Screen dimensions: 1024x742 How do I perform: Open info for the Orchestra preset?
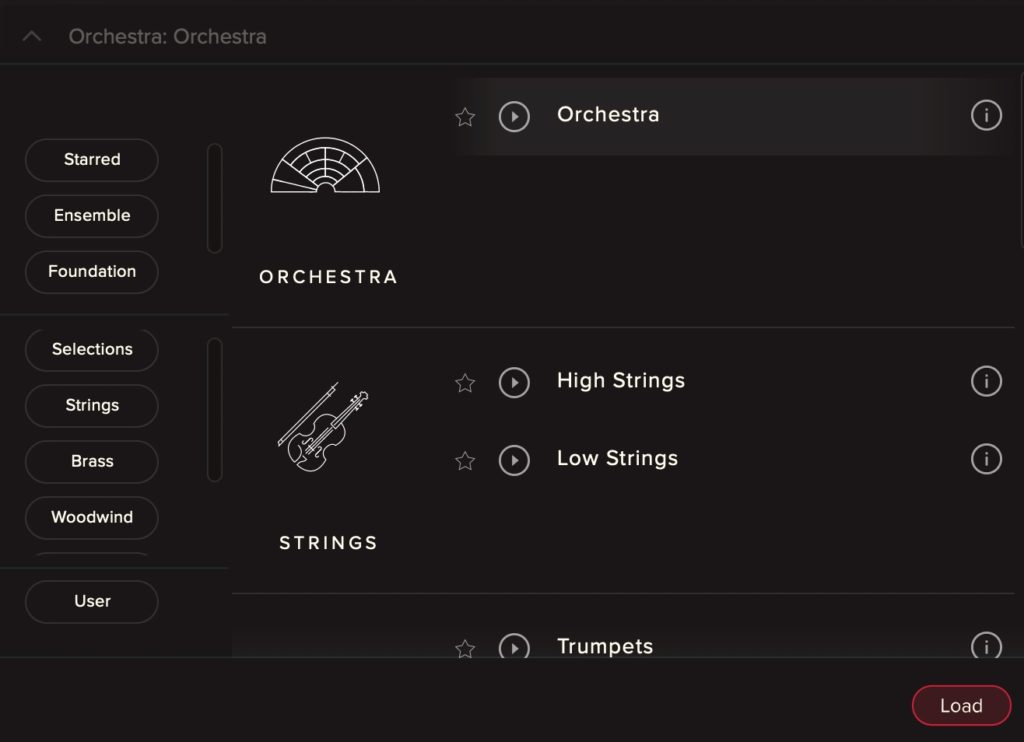(986, 115)
